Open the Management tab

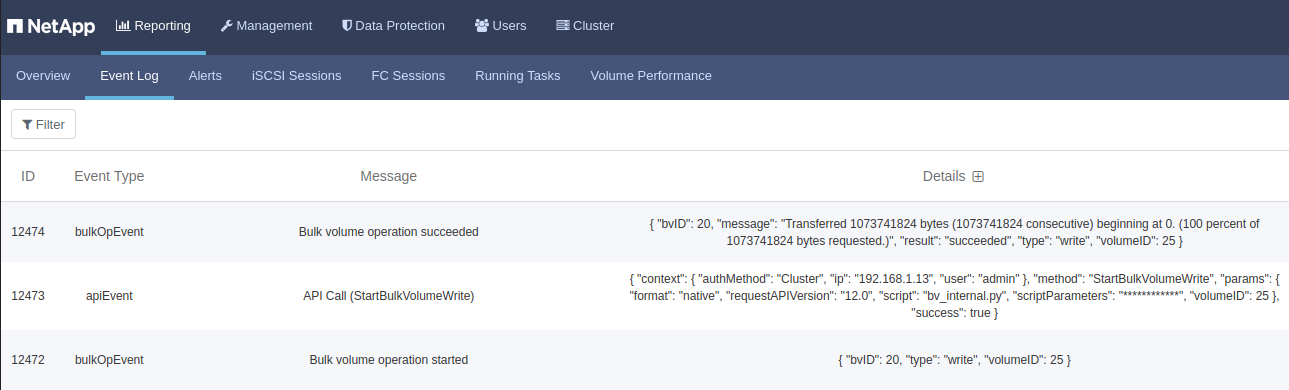[x=266, y=26]
